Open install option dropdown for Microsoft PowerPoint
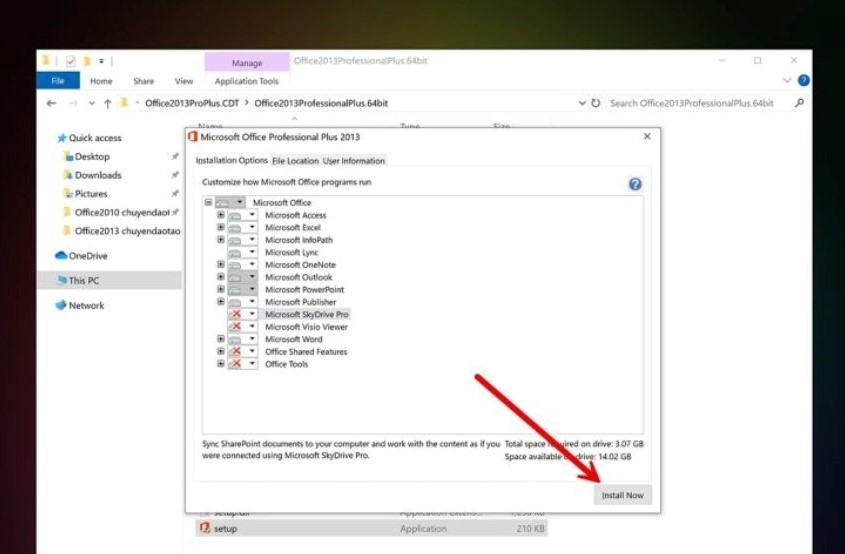Screen dimensions: 845x554 pos(242,289)
